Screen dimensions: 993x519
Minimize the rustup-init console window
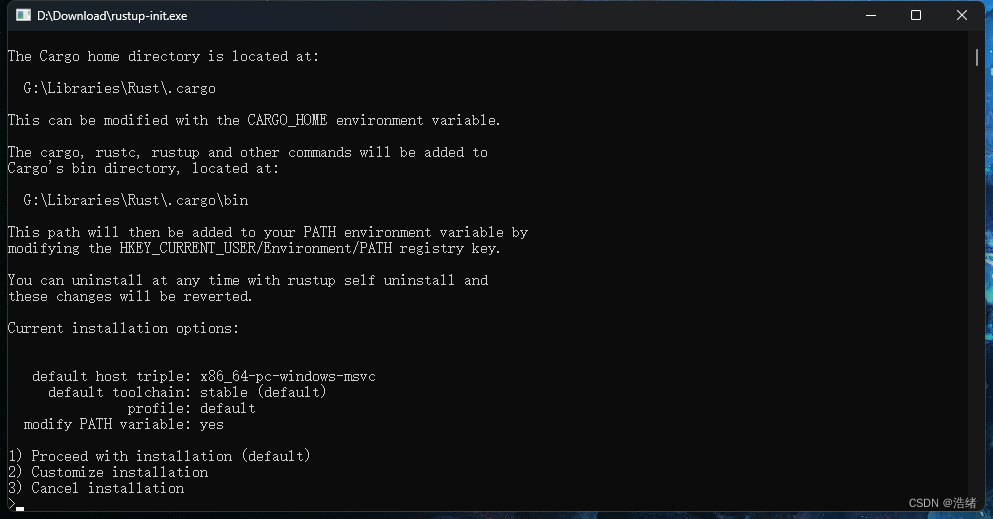[869, 16]
